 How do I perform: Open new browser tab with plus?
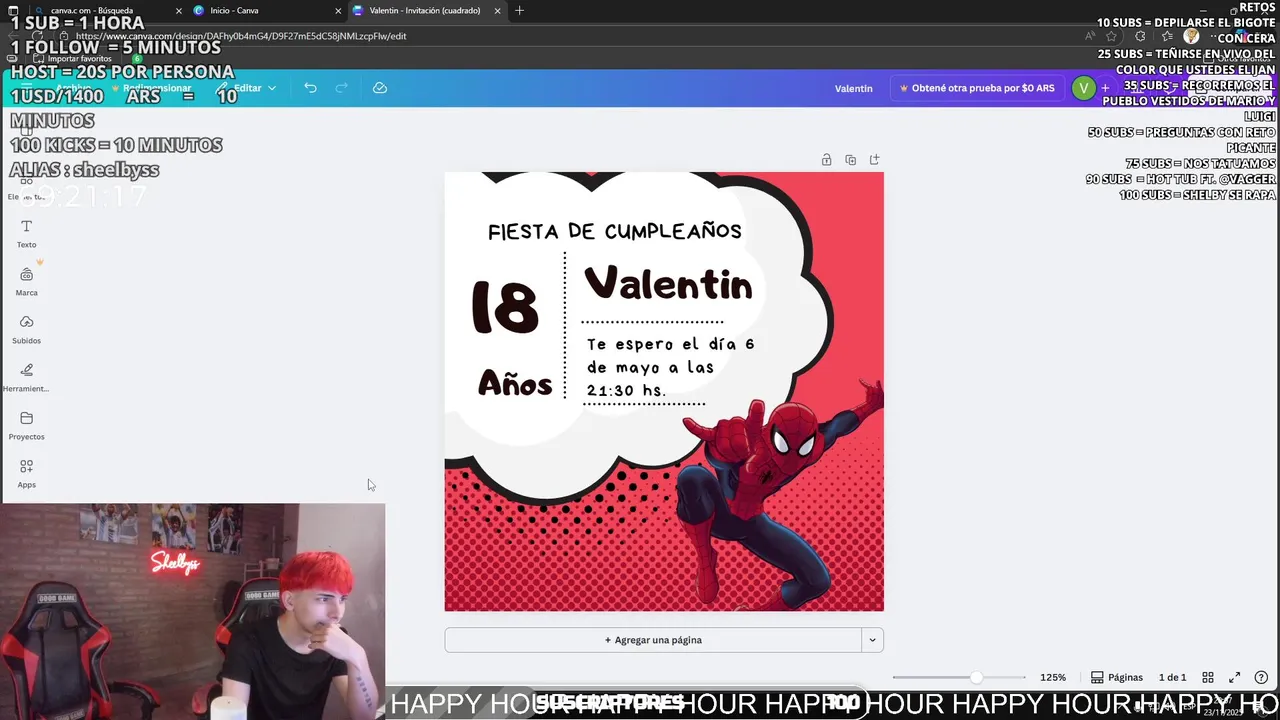[519, 10]
